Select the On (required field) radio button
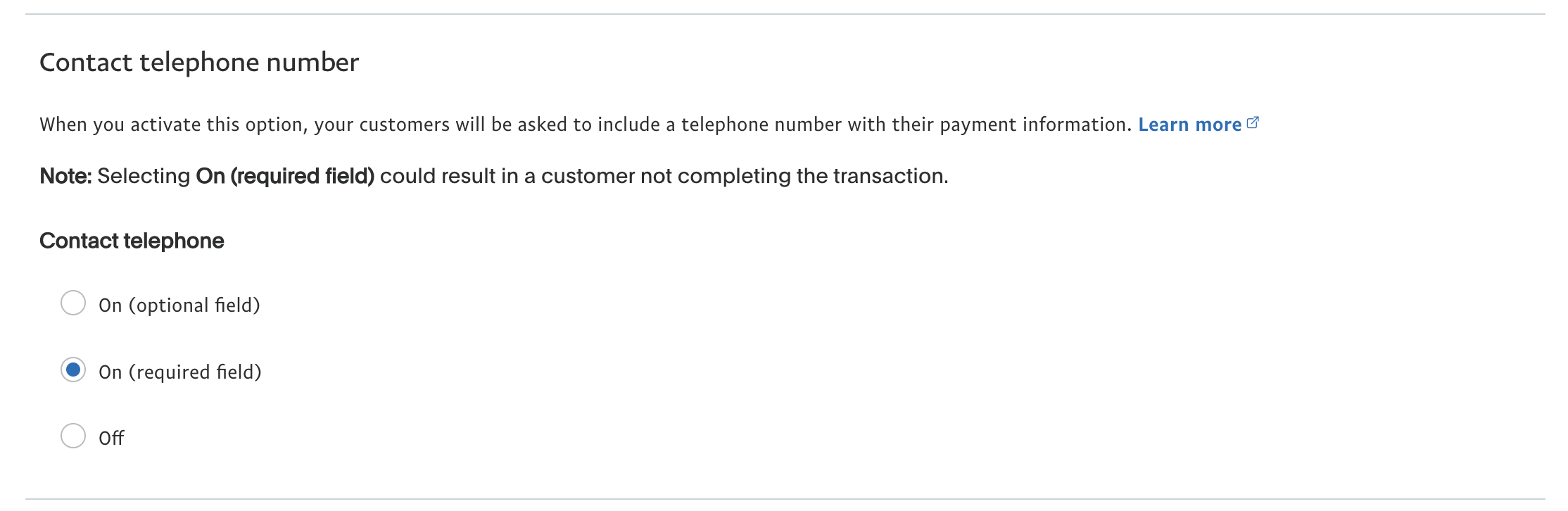 tap(73, 370)
